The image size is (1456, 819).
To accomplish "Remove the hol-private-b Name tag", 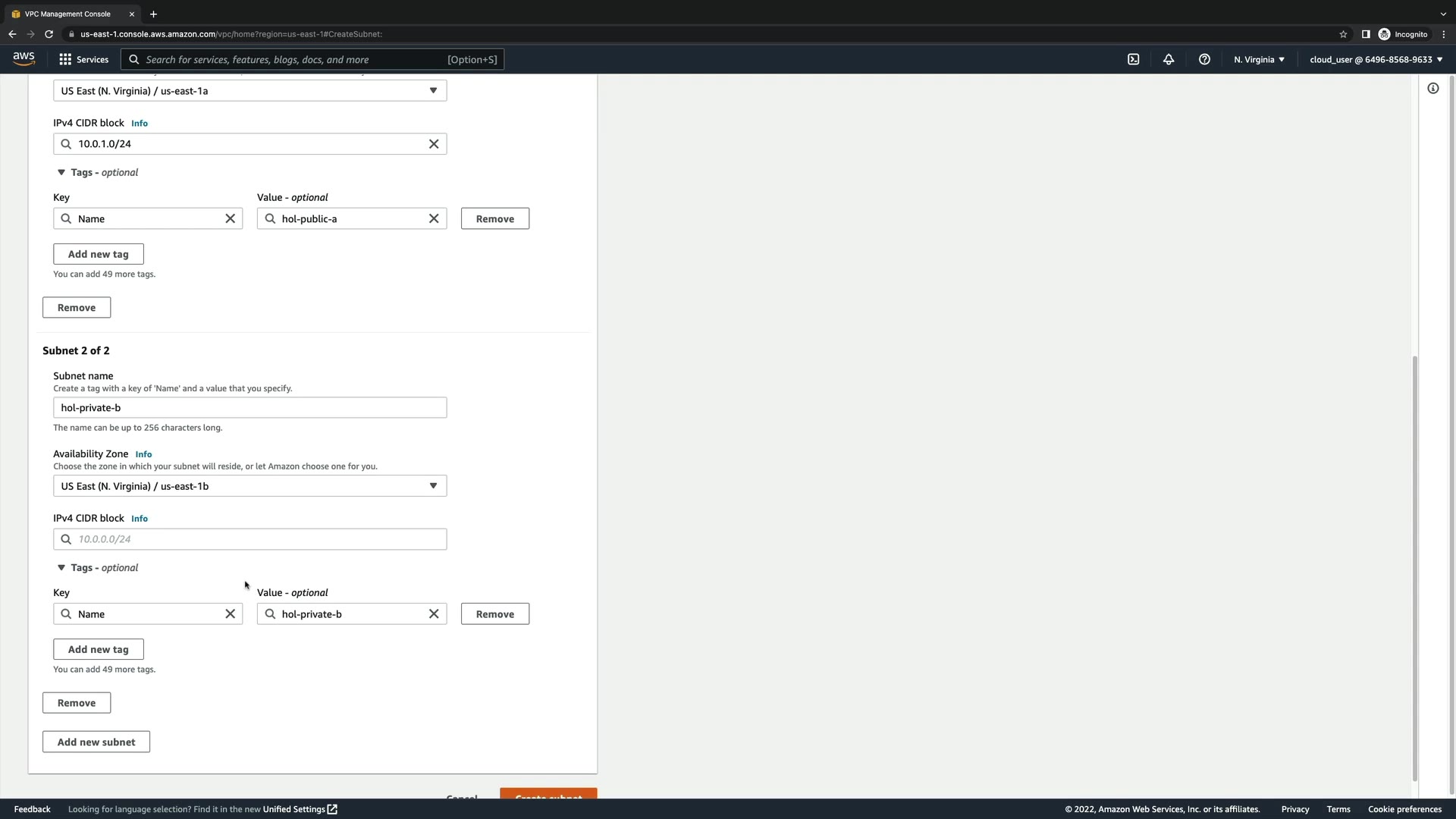I will coord(494,614).
